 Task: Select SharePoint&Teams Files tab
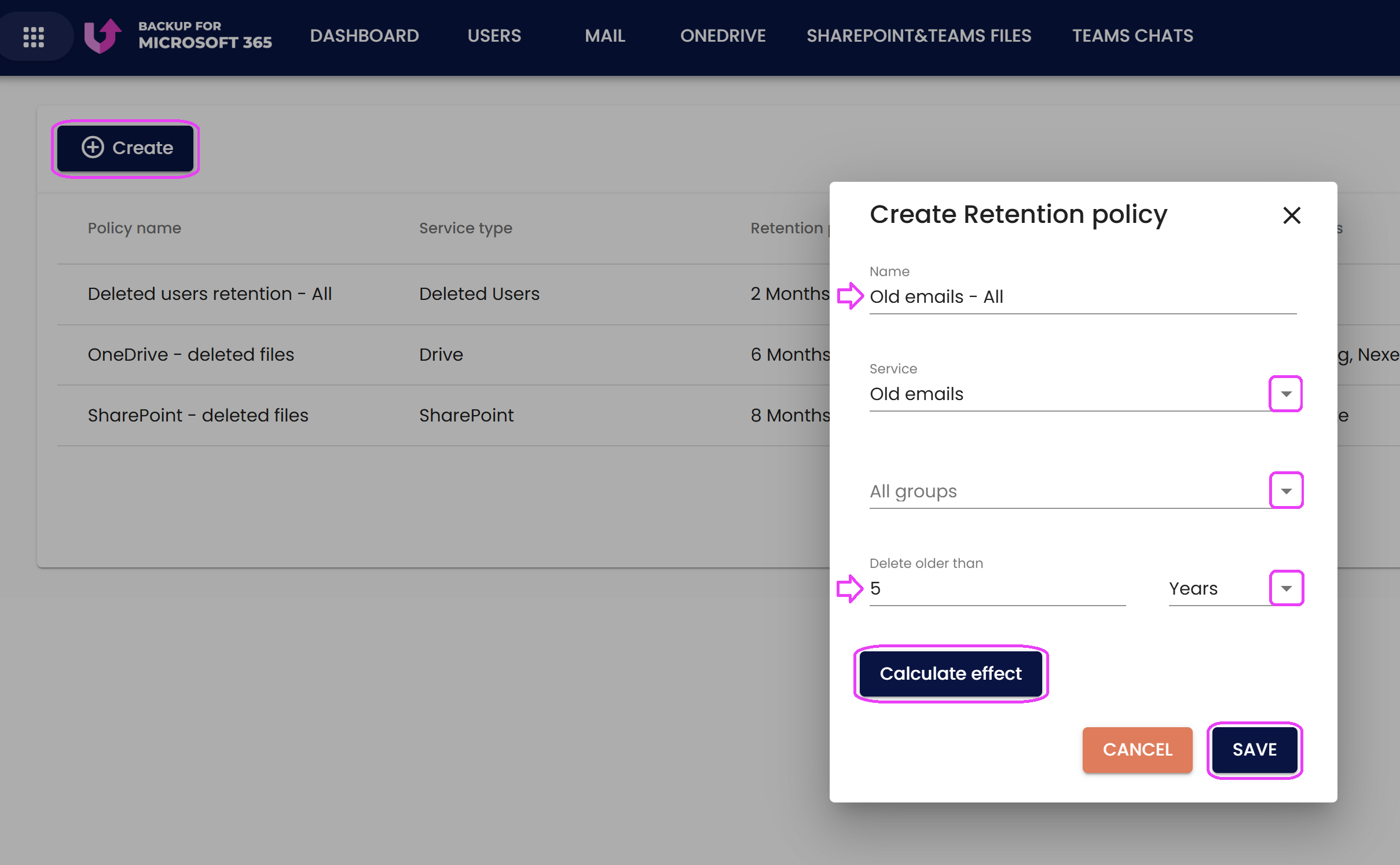click(919, 36)
